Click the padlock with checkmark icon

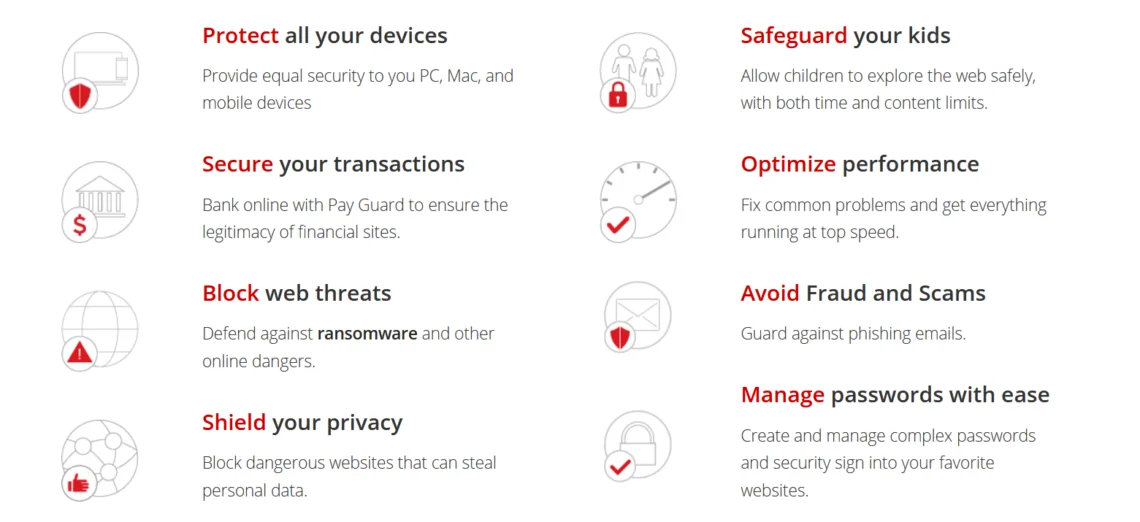637,445
